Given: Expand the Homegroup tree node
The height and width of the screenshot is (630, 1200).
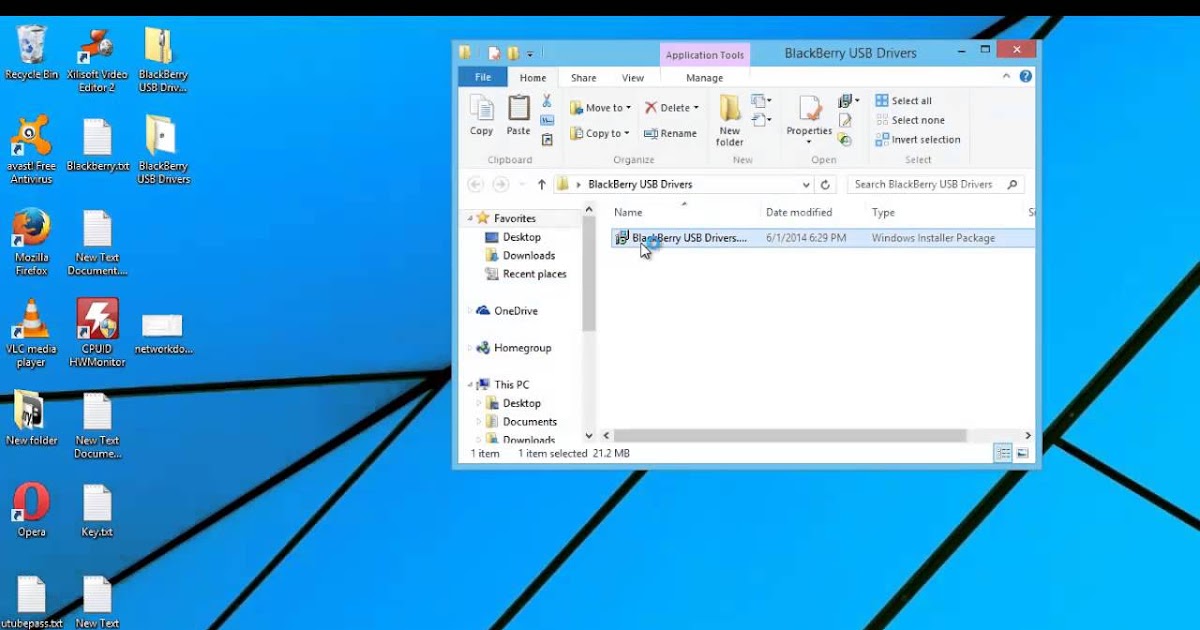Looking at the screenshot, I should (x=470, y=348).
